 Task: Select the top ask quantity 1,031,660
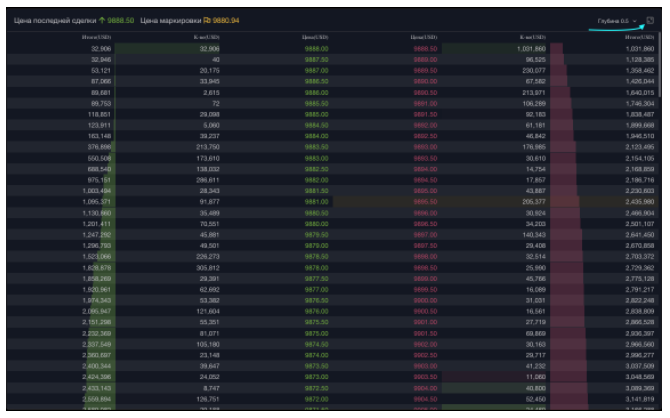click(x=531, y=48)
